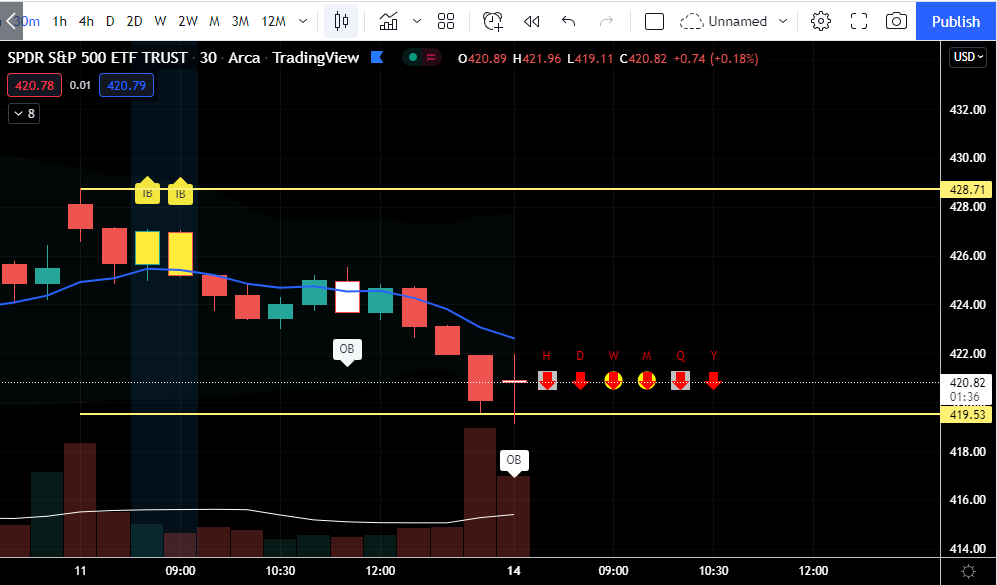Viewport: 997px width, 585px height.
Task: Click the yellow circle arrow under W
Action: (614, 380)
